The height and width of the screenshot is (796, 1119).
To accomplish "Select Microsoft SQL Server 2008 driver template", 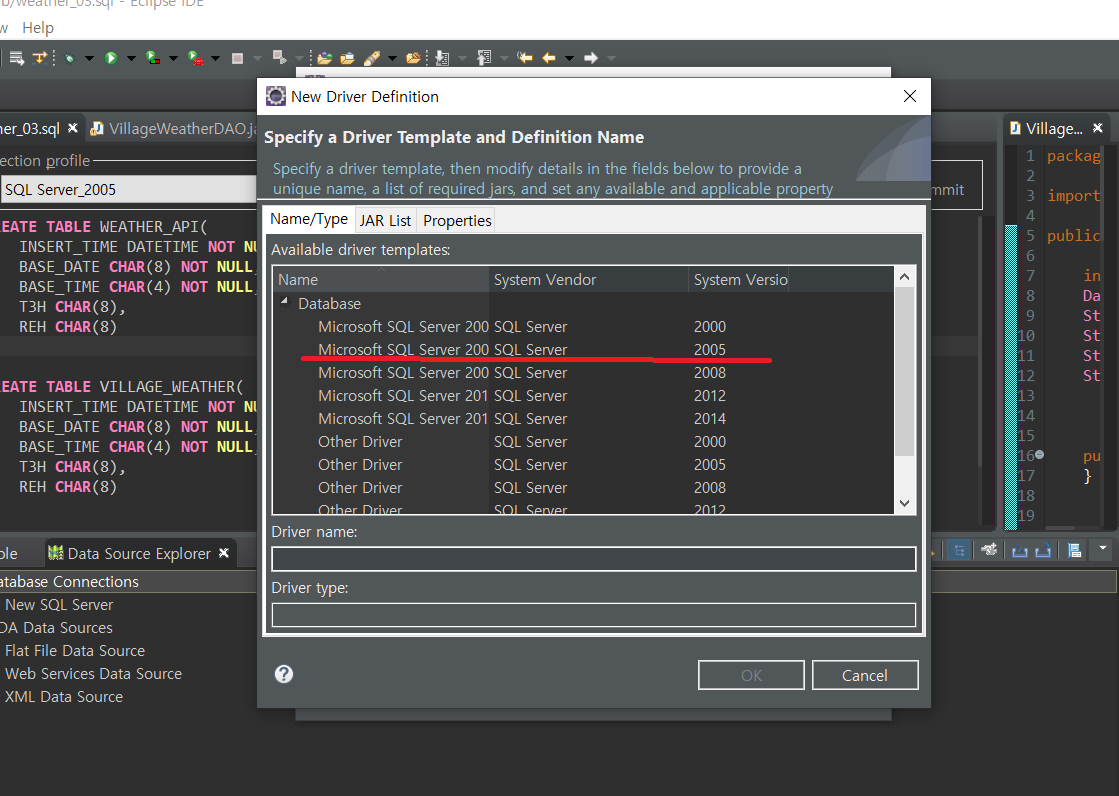I will click(583, 372).
